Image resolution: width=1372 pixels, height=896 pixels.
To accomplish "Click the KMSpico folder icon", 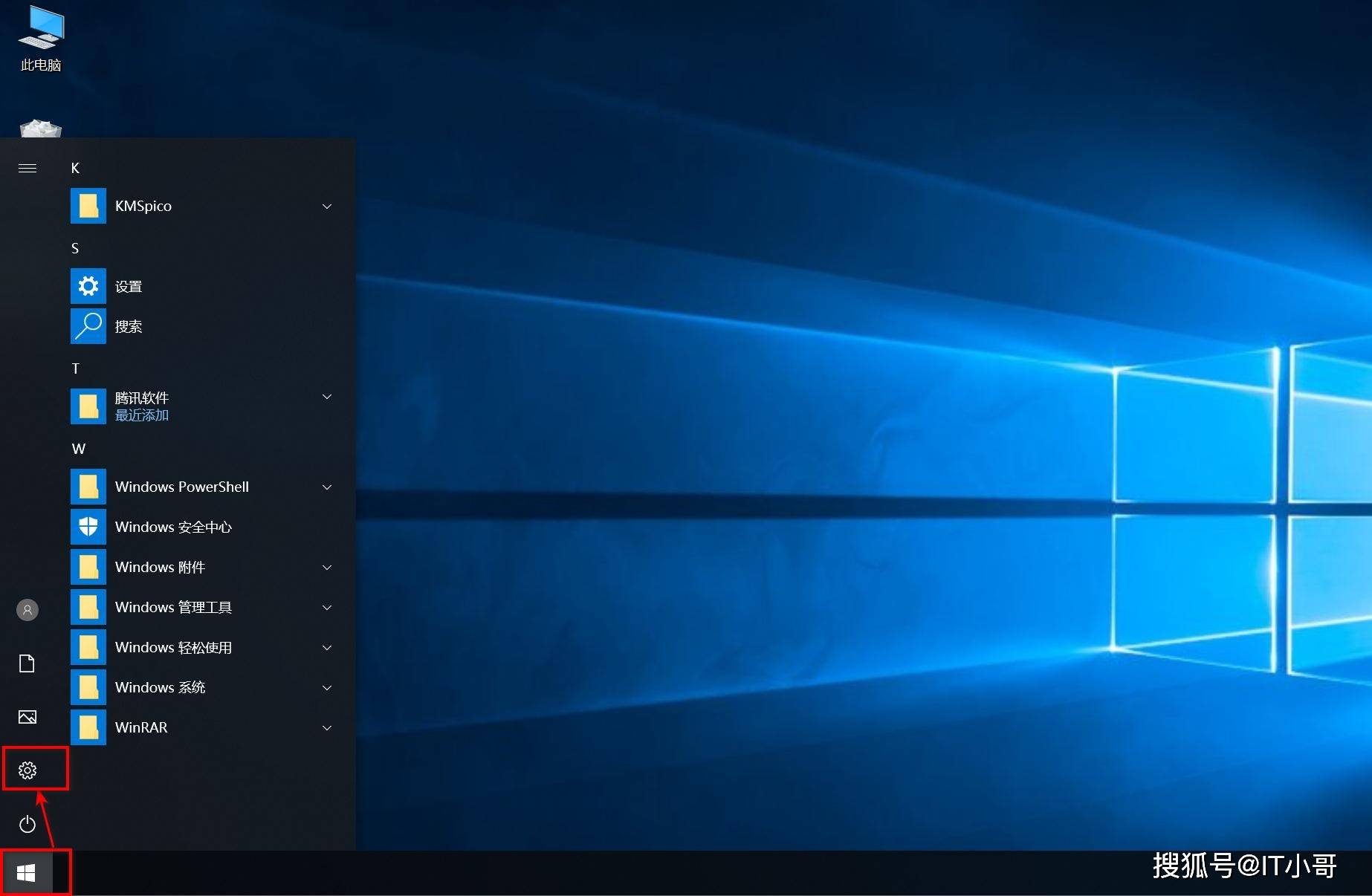I will click(x=88, y=206).
